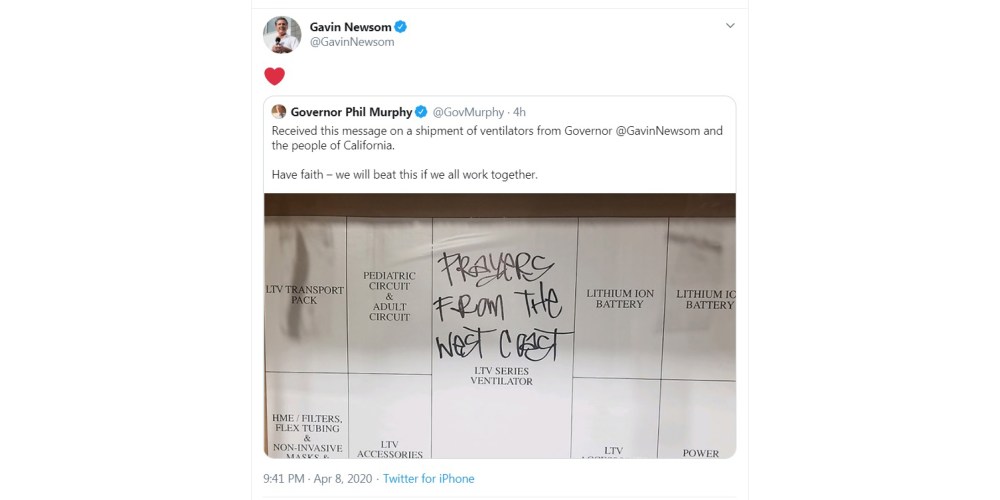Click Governor Phil Murphy's small avatar
This screenshot has width=1000, height=500.
pyautogui.click(x=279, y=112)
